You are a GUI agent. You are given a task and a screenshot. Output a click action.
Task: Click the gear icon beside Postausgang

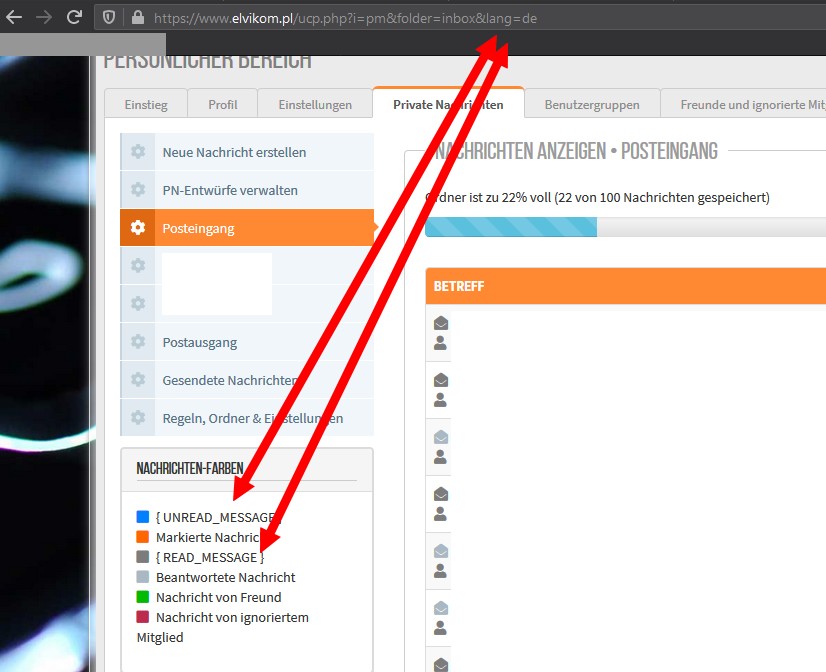pos(138,341)
